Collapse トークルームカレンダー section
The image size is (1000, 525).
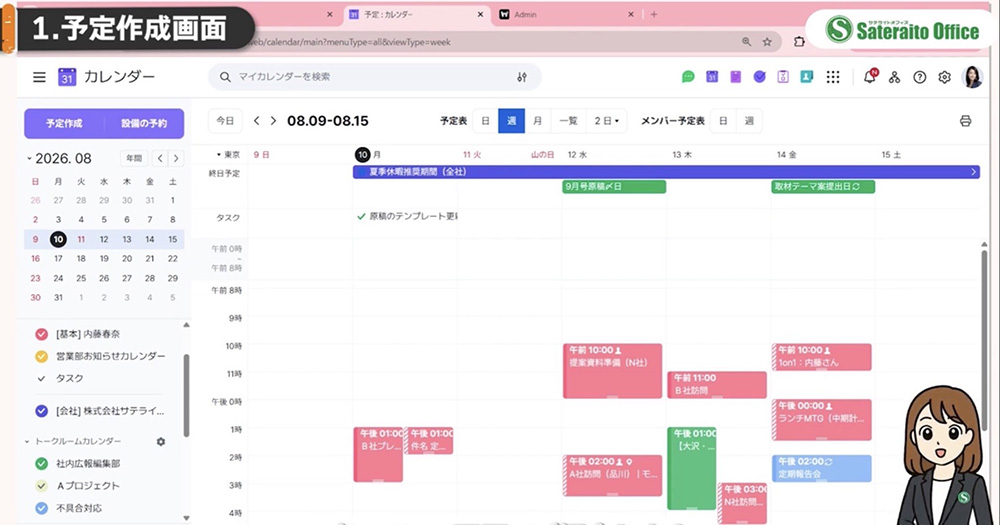pyautogui.click(x=27, y=441)
